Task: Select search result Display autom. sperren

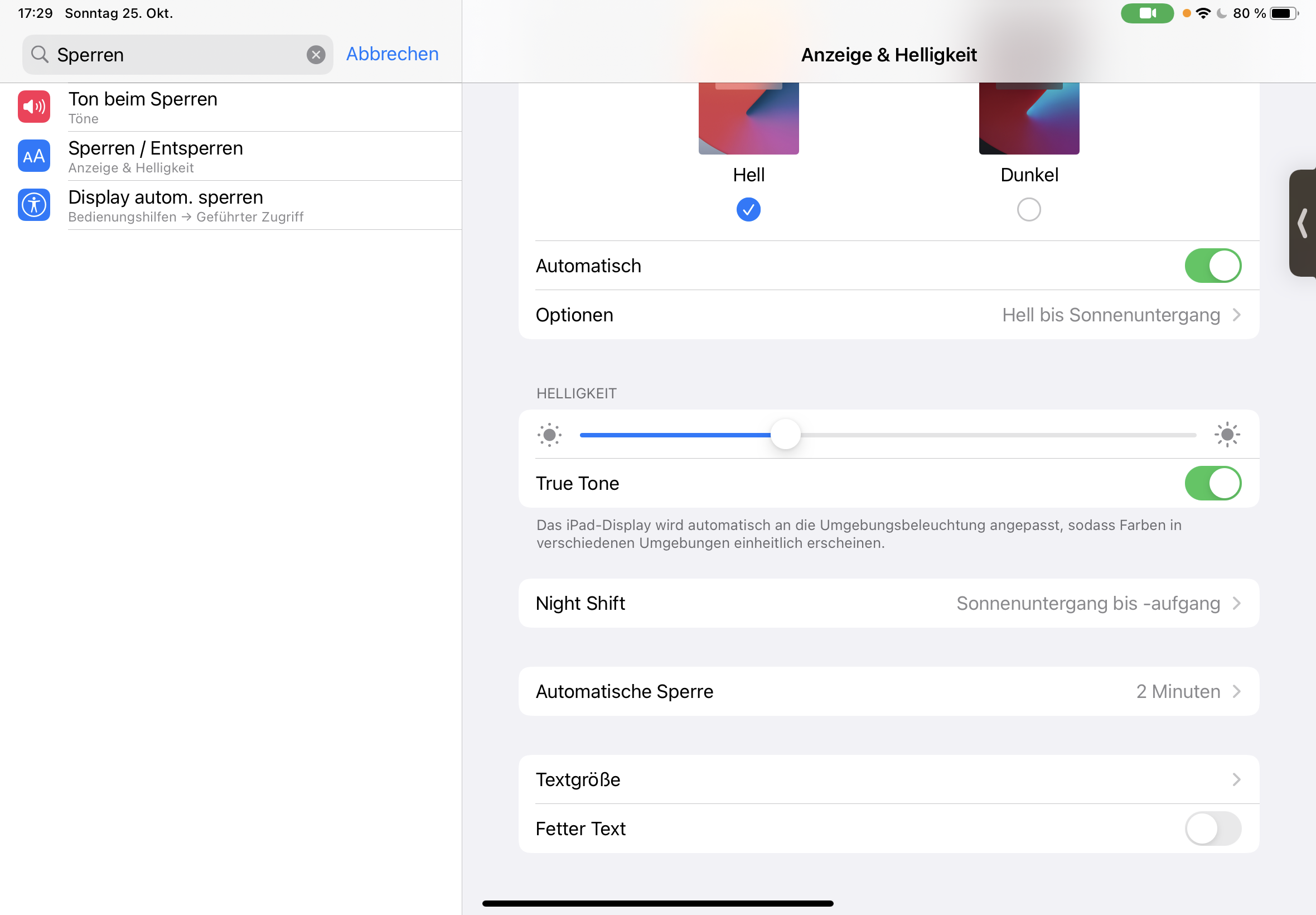Action: click(x=229, y=205)
